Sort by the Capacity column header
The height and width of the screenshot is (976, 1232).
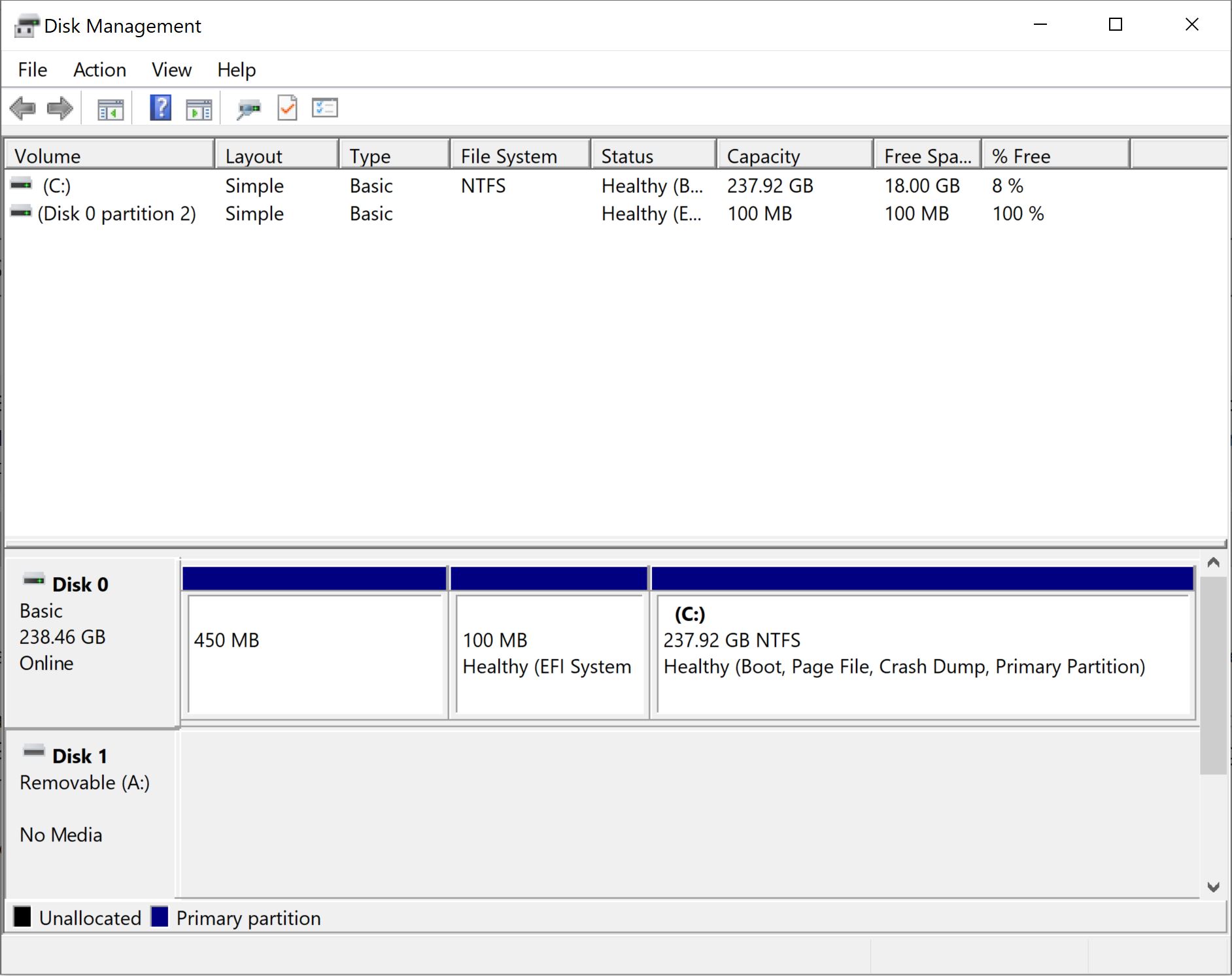tap(795, 156)
